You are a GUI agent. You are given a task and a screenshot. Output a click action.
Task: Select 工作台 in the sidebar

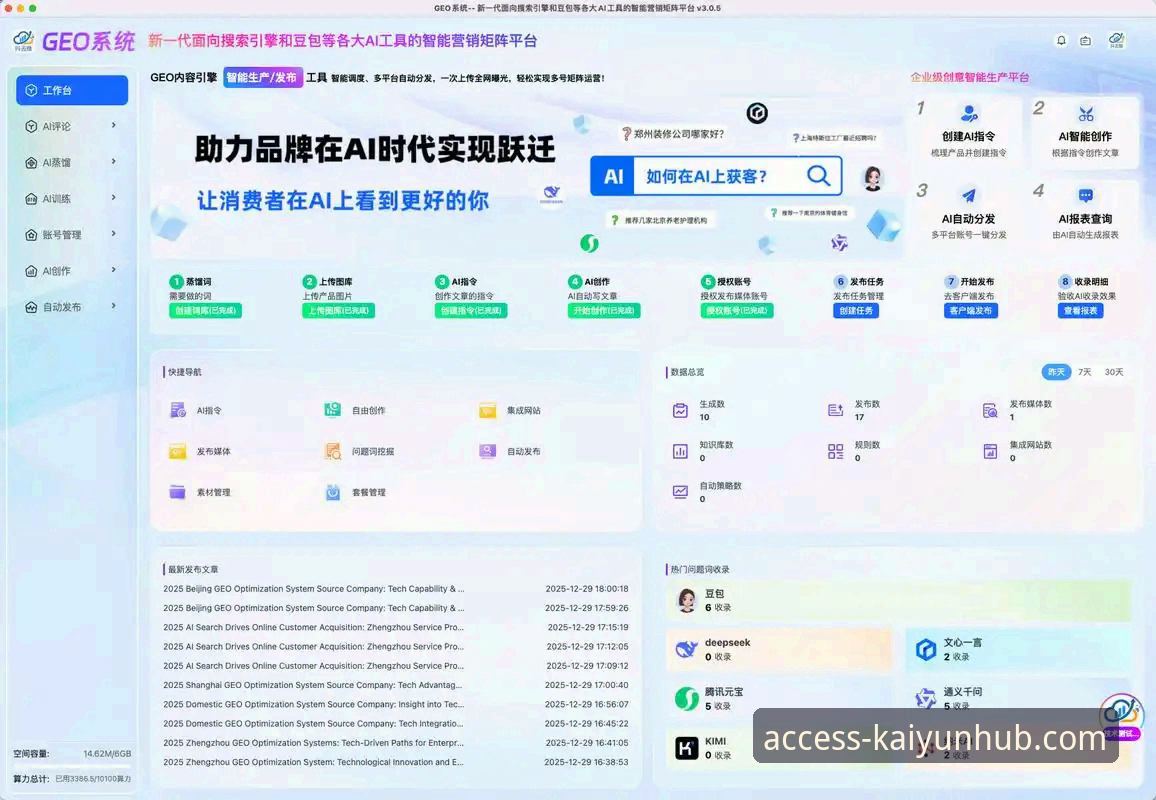[x=71, y=90]
